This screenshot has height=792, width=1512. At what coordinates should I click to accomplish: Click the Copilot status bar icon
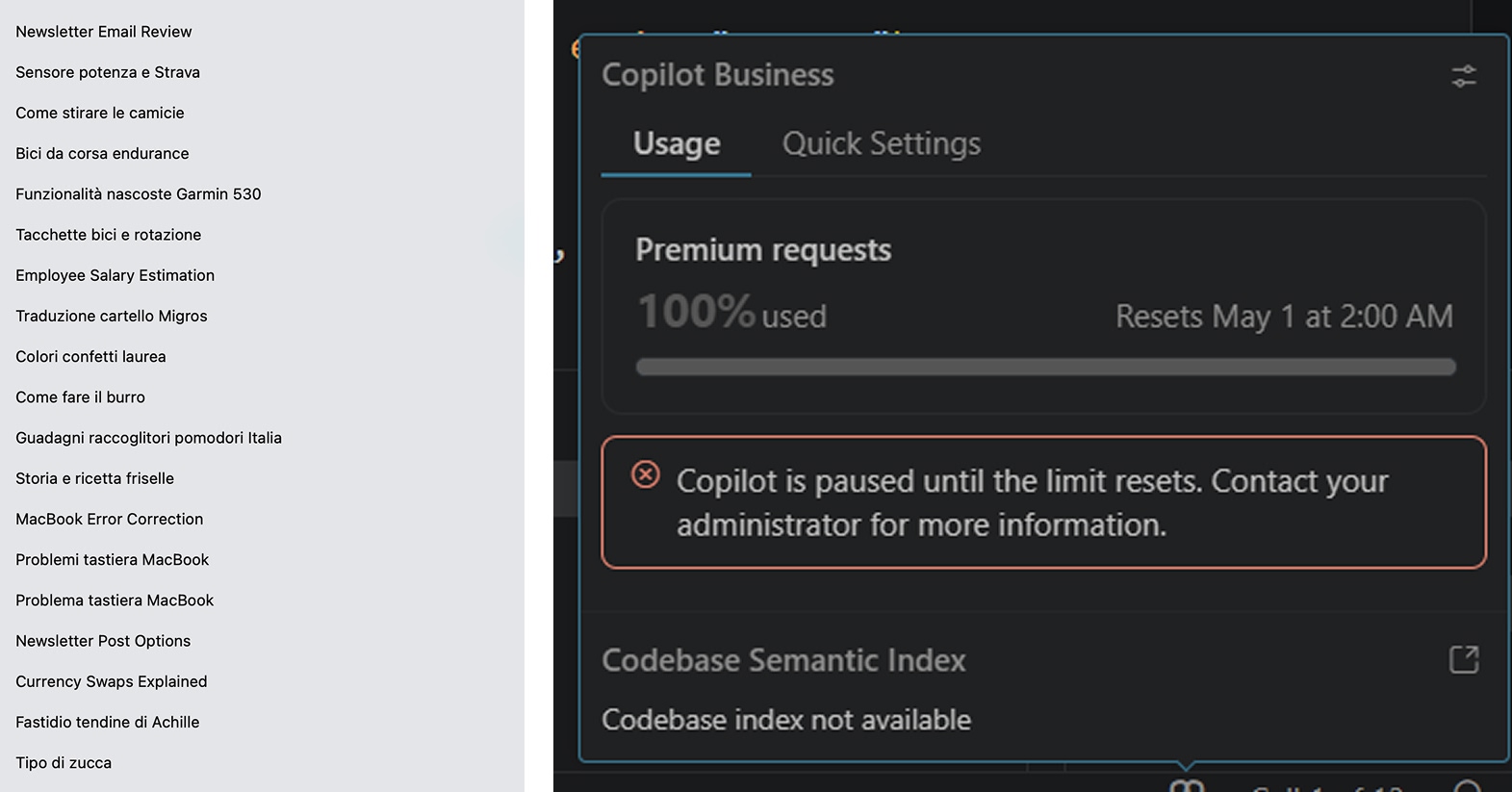click(x=1187, y=786)
